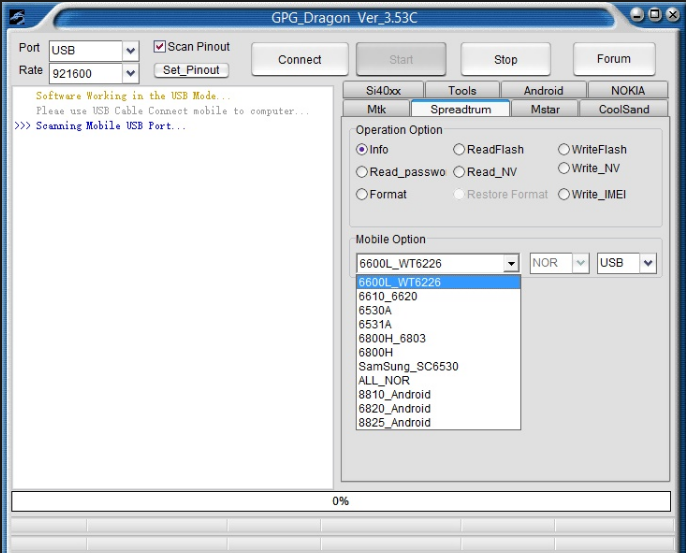Open the Rate dropdown arrow
Screen dimensions: 686x553
[x=130, y=73]
